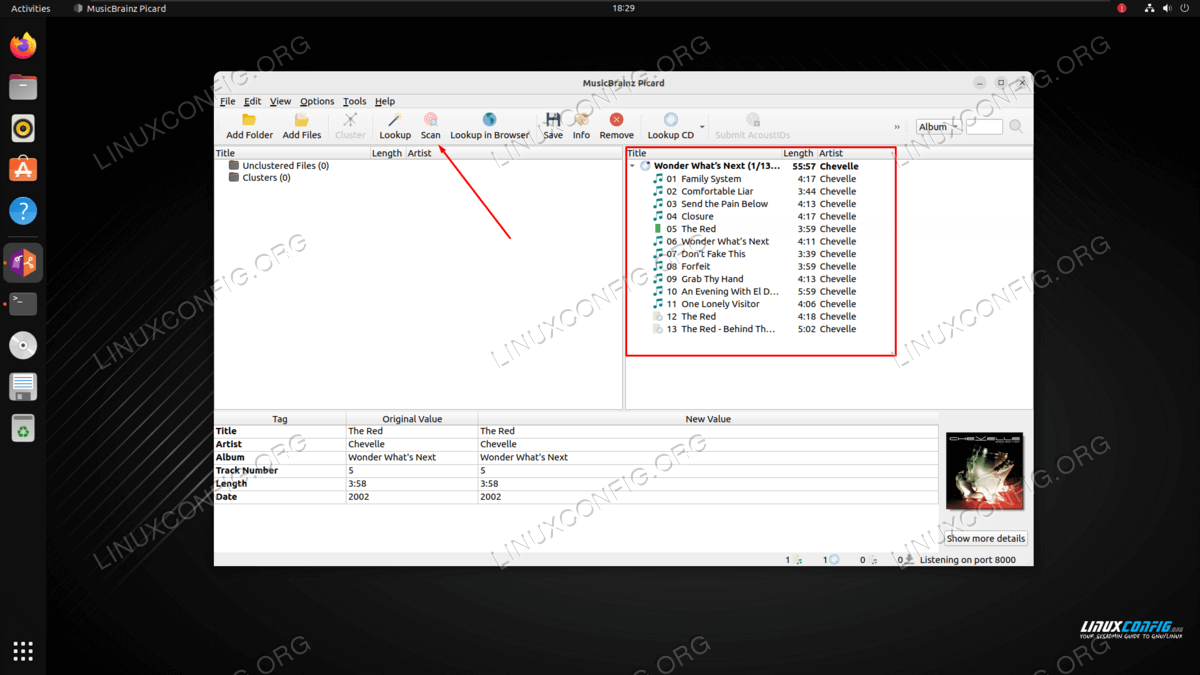This screenshot has width=1200, height=675.
Task: Click the Picard icon in the dock
Action: coord(23,262)
